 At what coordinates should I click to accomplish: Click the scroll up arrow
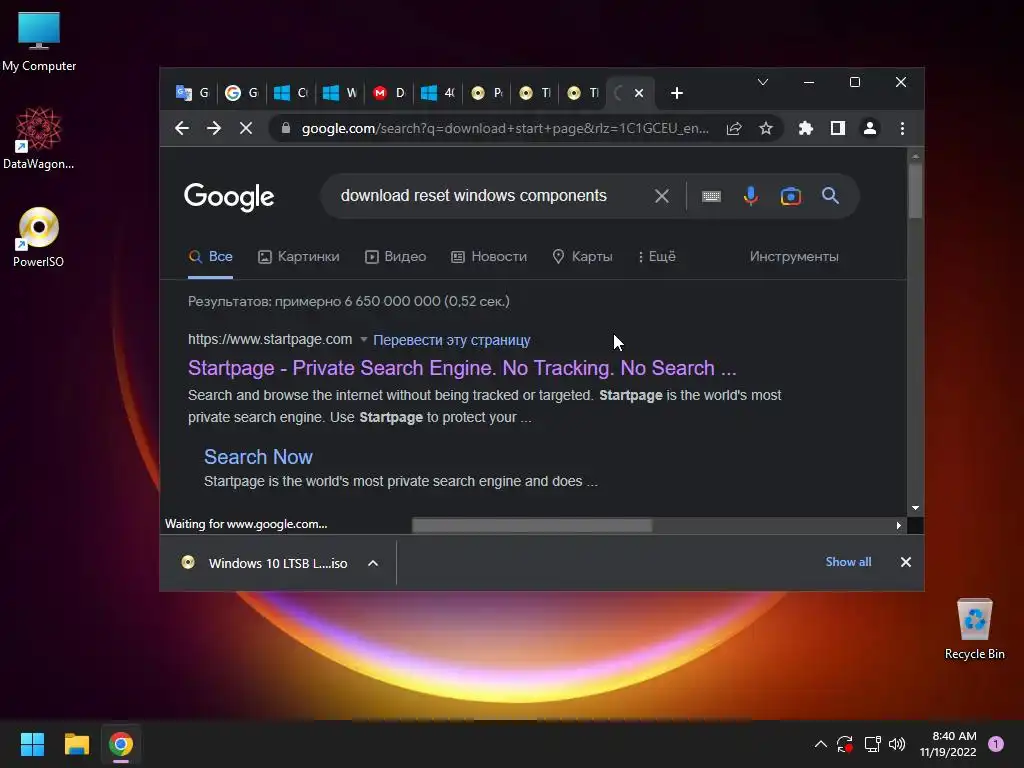[x=916, y=155]
